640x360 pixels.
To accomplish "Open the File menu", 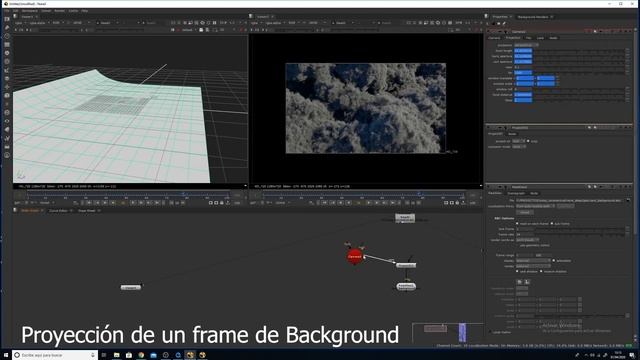I will point(7,11).
